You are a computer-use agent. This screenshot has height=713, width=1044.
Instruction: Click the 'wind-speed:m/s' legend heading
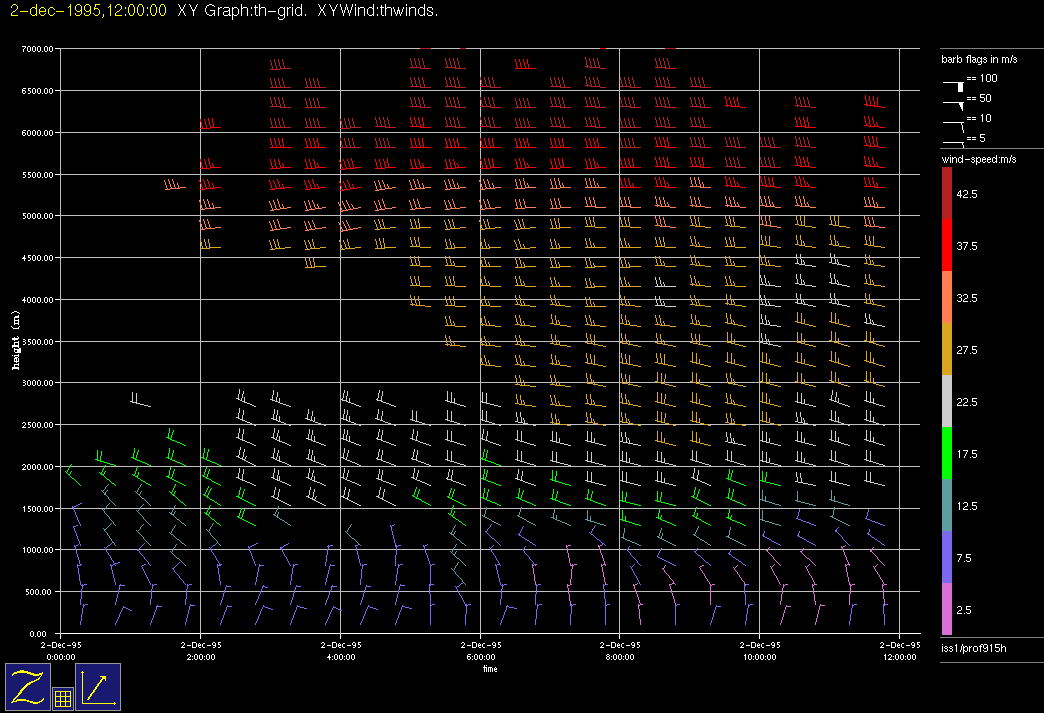coord(979,160)
